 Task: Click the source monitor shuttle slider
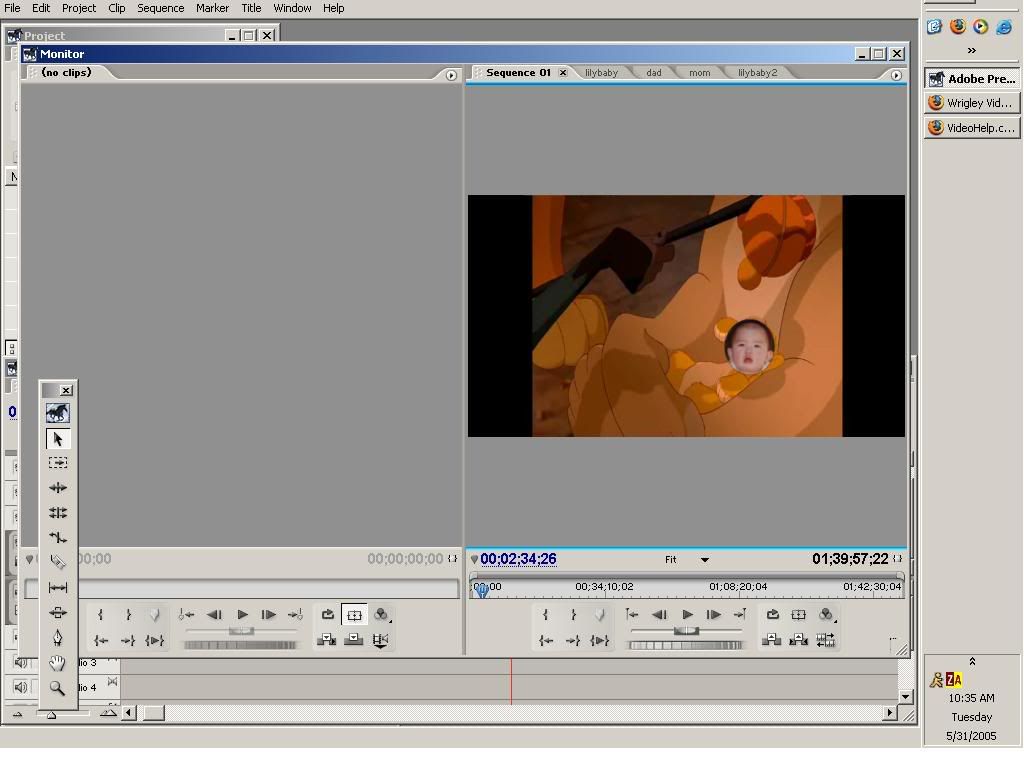pos(241,631)
